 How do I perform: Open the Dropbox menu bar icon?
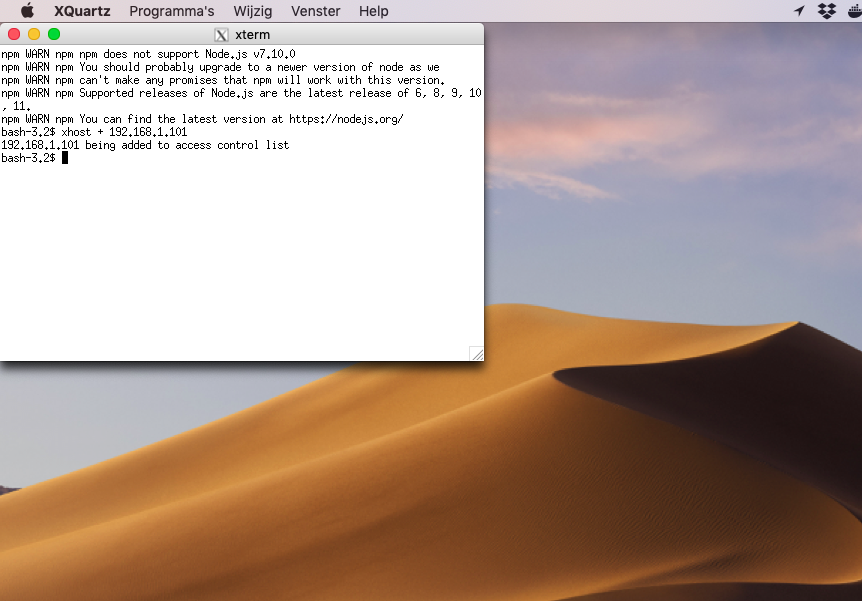pyautogui.click(x=827, y=11)
